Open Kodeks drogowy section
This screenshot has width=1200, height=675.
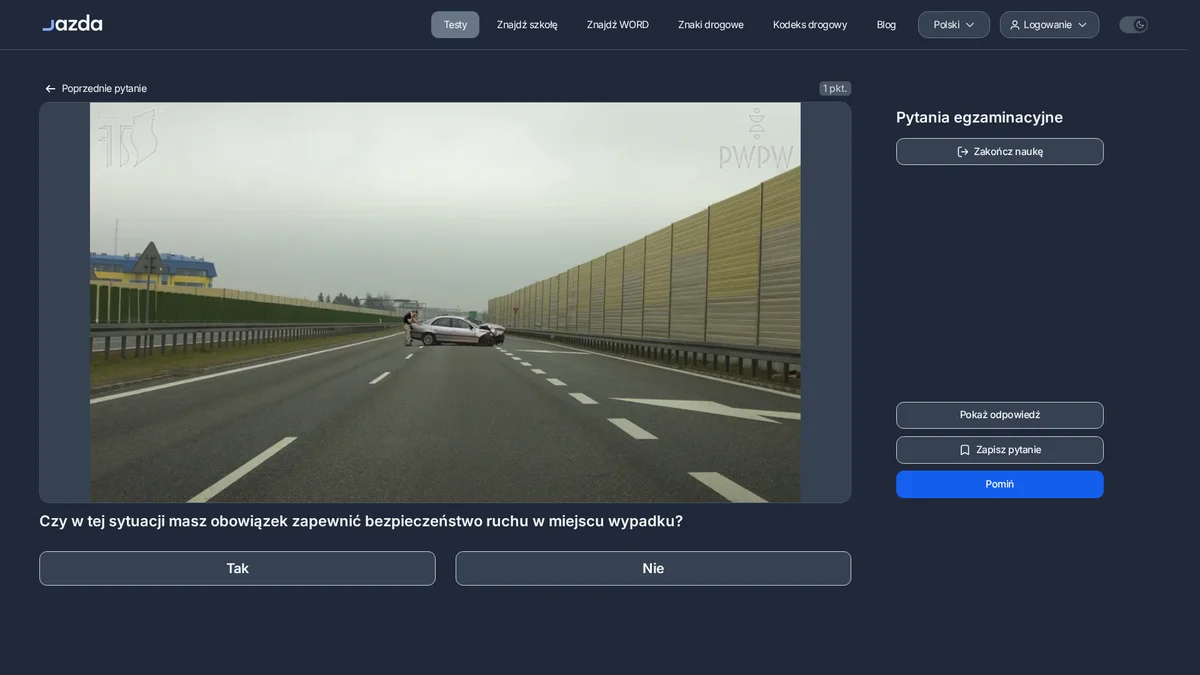pyautogui.click(x=810, y=25)
